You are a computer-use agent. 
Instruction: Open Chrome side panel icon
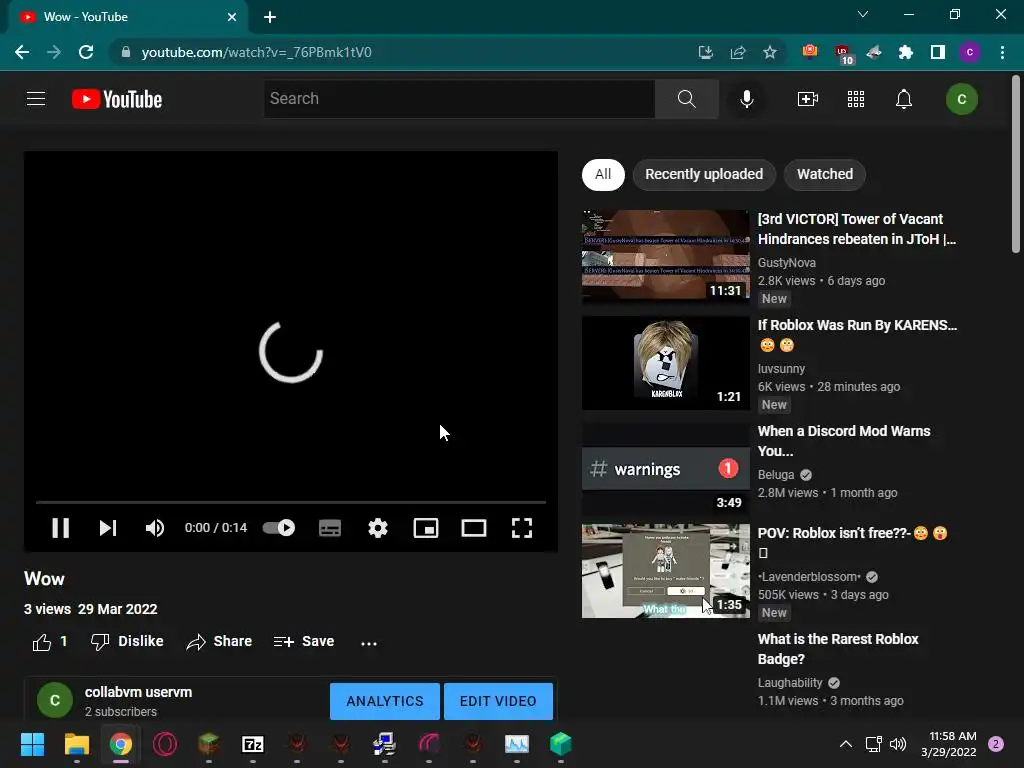tap(938, 52)
